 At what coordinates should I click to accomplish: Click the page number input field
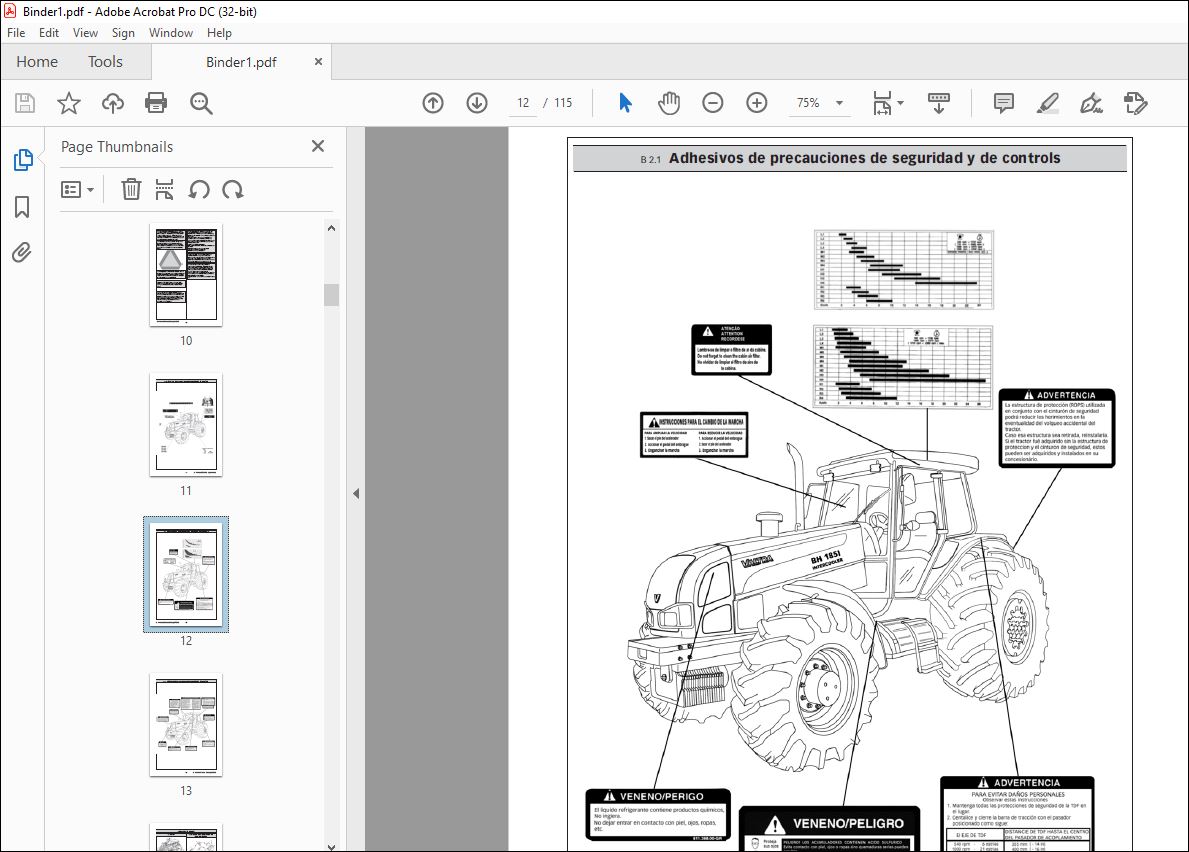point(523,103)
